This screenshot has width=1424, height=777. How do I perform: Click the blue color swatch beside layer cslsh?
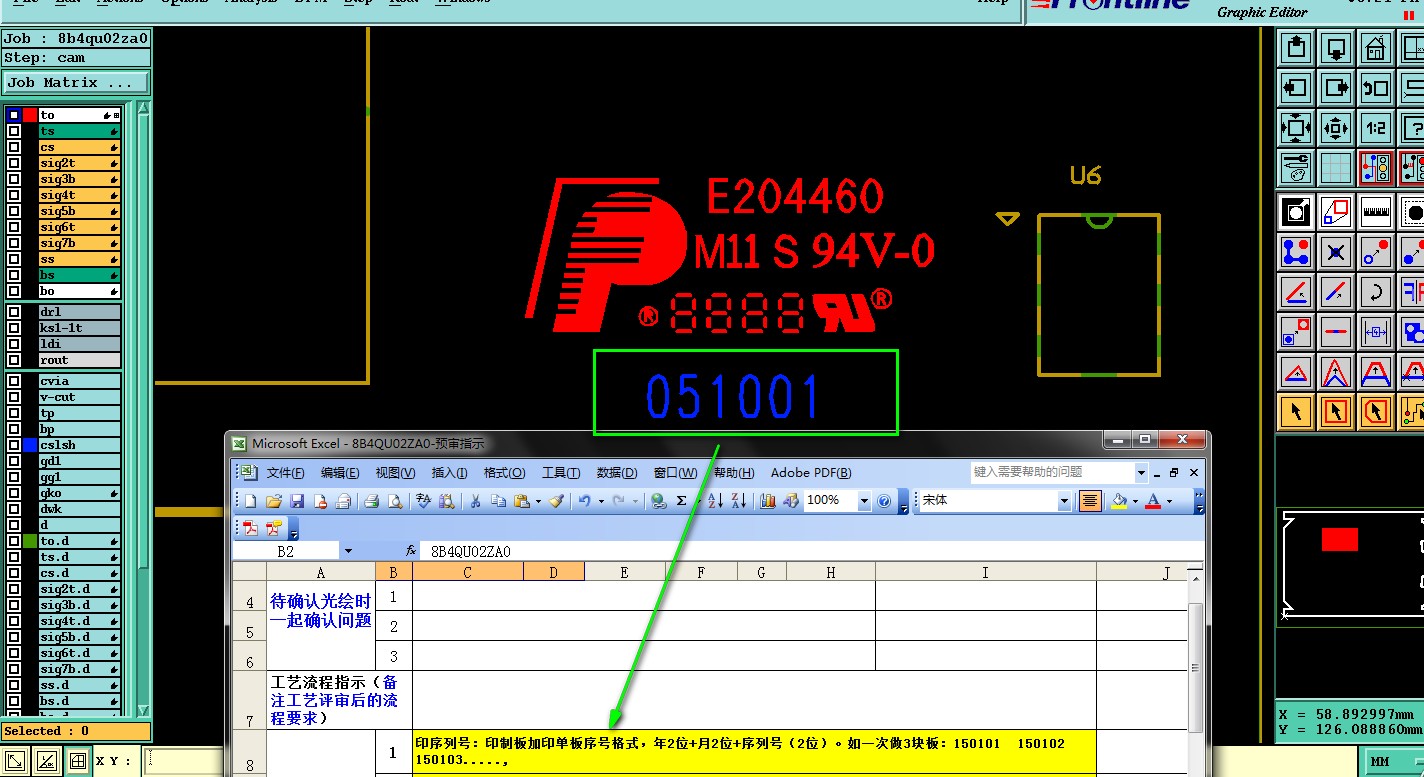[x=30, y=445]
